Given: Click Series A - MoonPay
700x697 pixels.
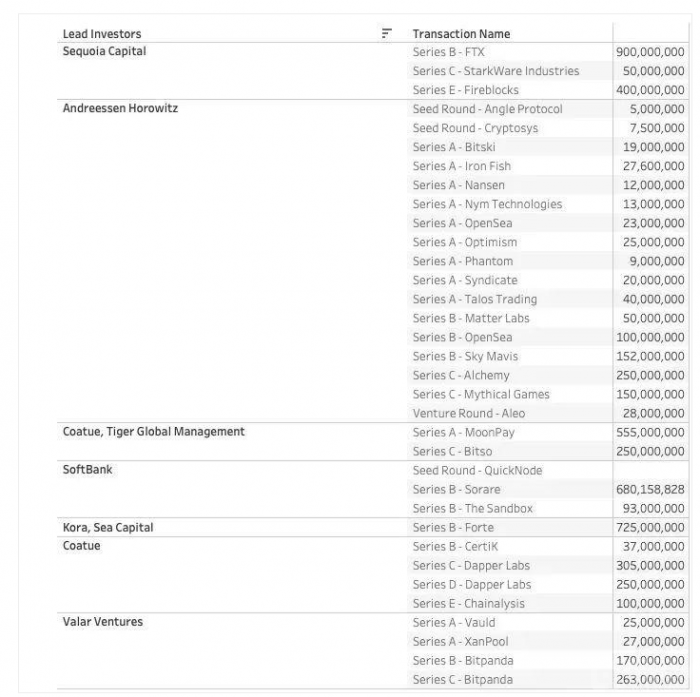Looking at the screenshot, I should [x=463, y=432].
